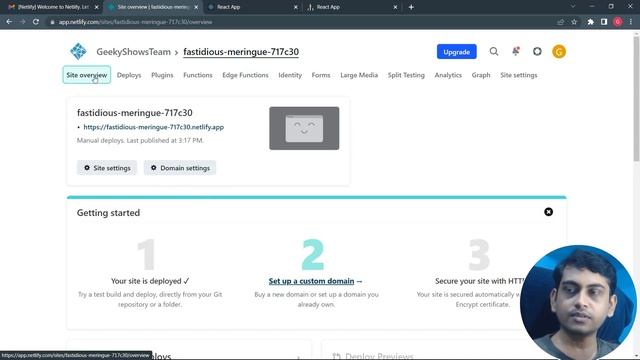
Task: Toggle the browser side panel icon
Action: tap(604, 22)
